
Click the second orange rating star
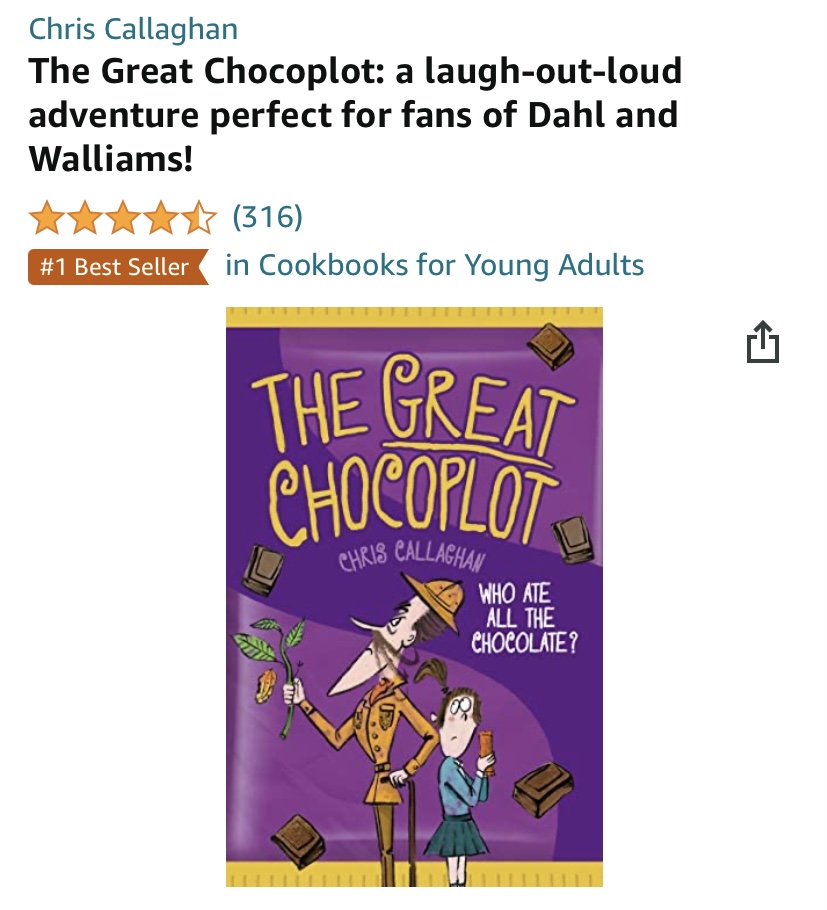coord(85,218)
